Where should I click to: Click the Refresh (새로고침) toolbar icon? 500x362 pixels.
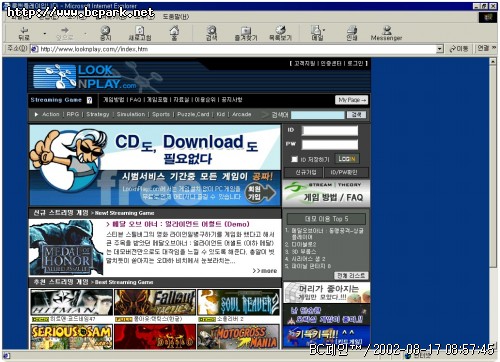pos(140,33)
